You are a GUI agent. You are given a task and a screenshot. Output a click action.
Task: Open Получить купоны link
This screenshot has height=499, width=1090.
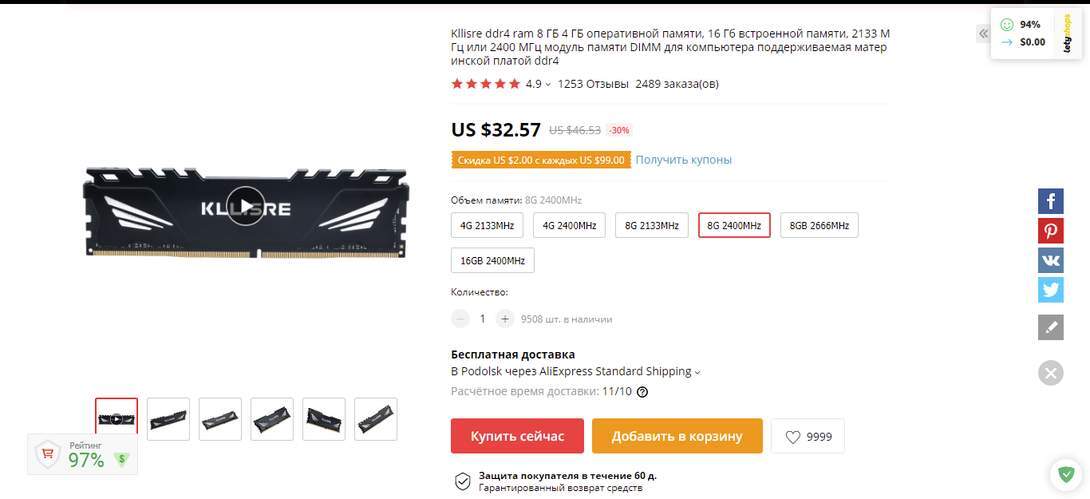click(x=683, y=160)
